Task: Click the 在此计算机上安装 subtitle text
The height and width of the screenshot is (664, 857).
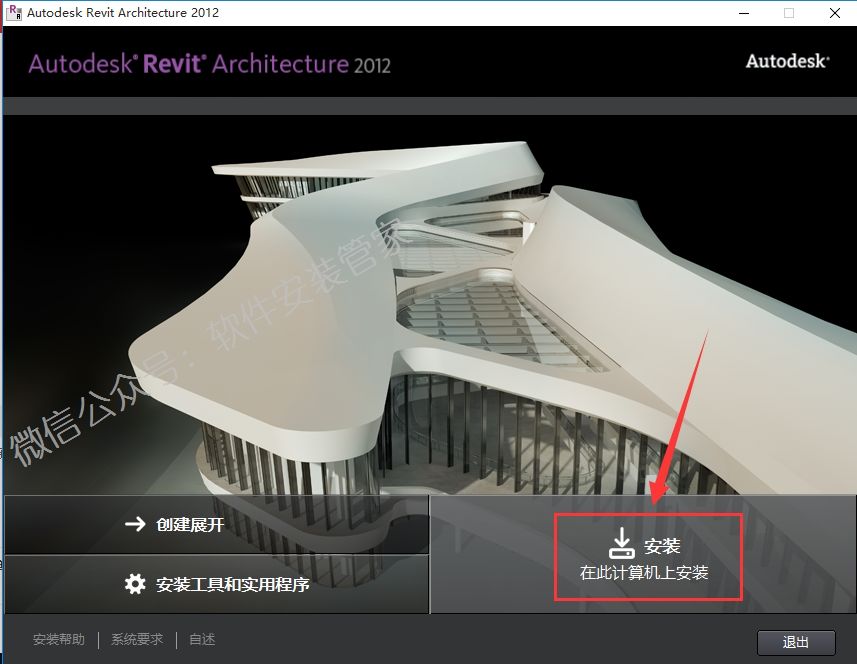Action: [x=644, y=573]
